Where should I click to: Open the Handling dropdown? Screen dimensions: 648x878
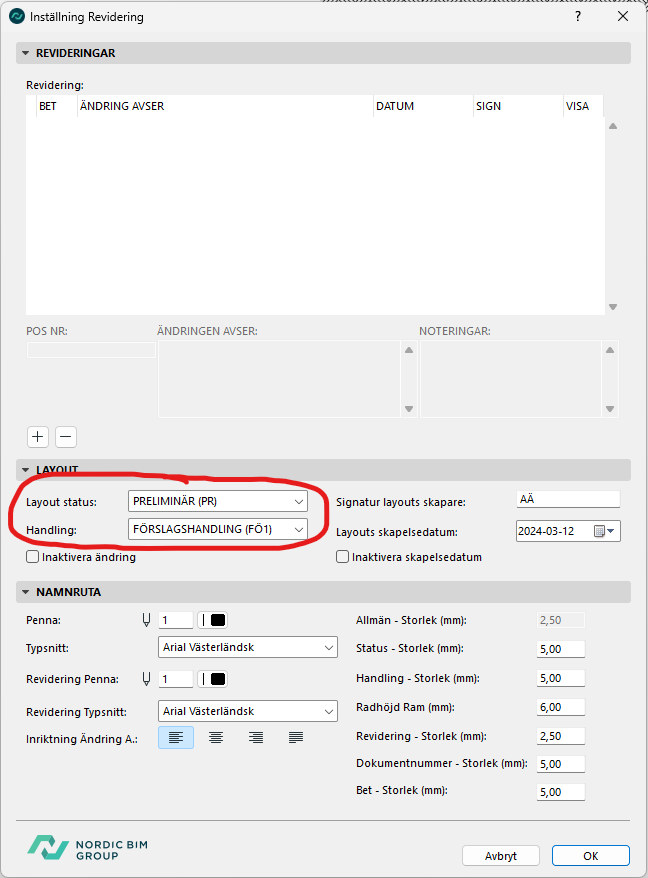pyautogui.click(x=217, y=529)
